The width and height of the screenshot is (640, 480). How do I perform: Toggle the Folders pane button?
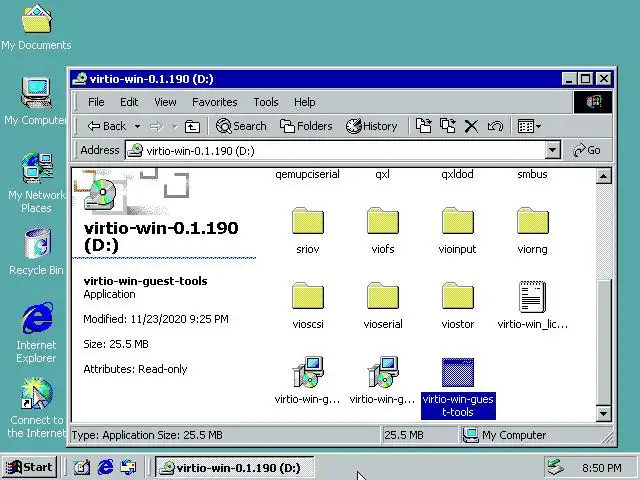(306, 126)
